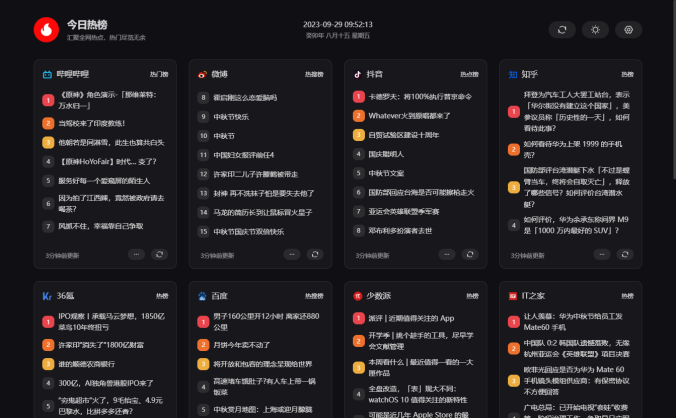Click the Zhihu 知 logo icon

[513, 75]
